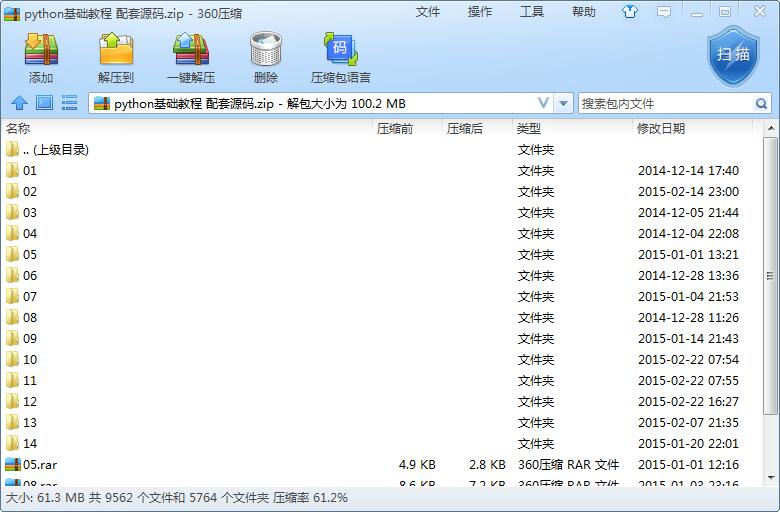This screenshot has width=780, height=512.
Task: Click the 4.9 KB size of 05.rar
Action: 417,464
